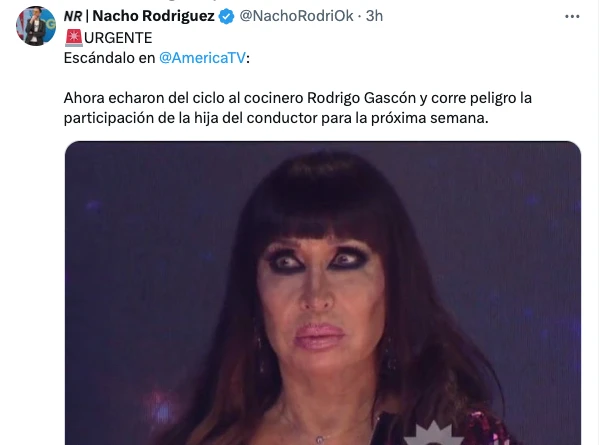Click the red siren emoji
The width and height of the screenshot is (602, 445).
(73, 38)
